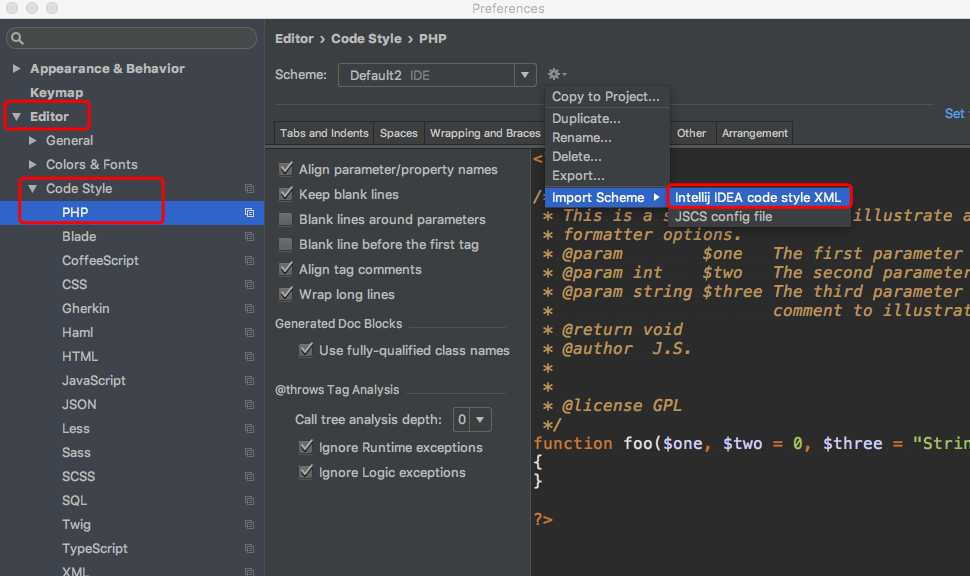This screenshot has height=576, width=970.
Task: Click copy icon beside SQL row
Action: [x=249, y=501]
